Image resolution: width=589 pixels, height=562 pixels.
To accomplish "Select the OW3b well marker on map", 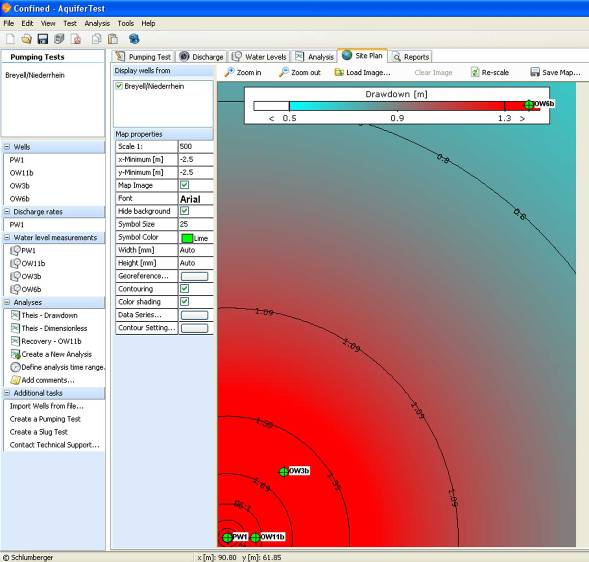I will [x=284, y=471].
